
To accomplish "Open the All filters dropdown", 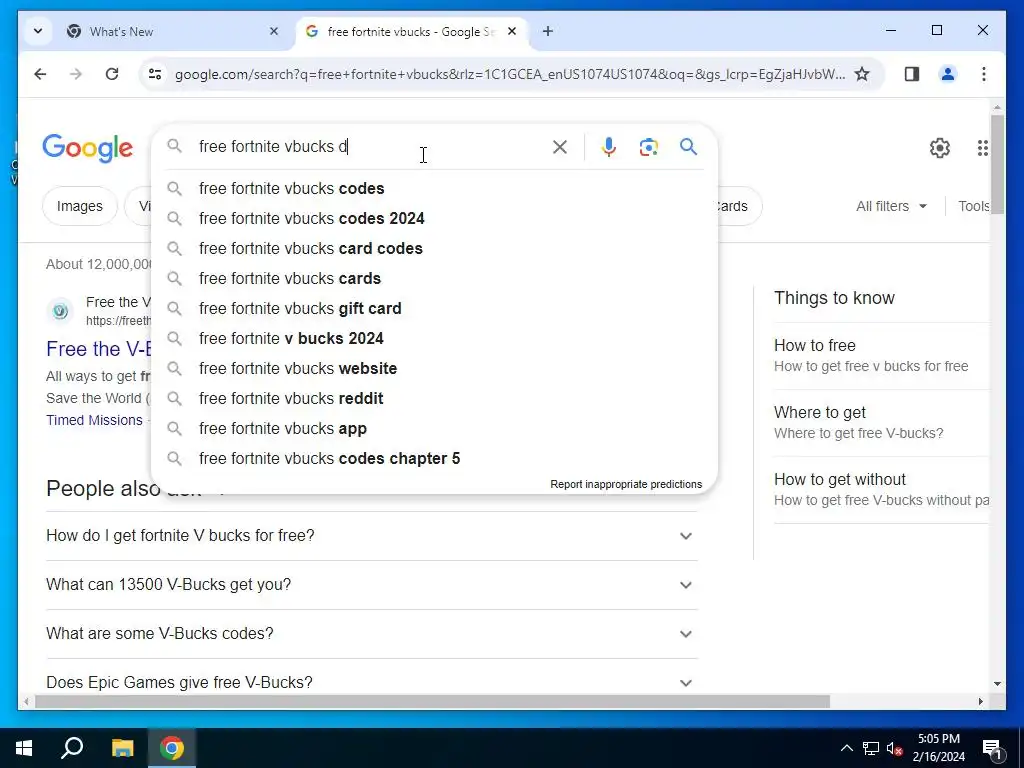I will pos(891,206).
